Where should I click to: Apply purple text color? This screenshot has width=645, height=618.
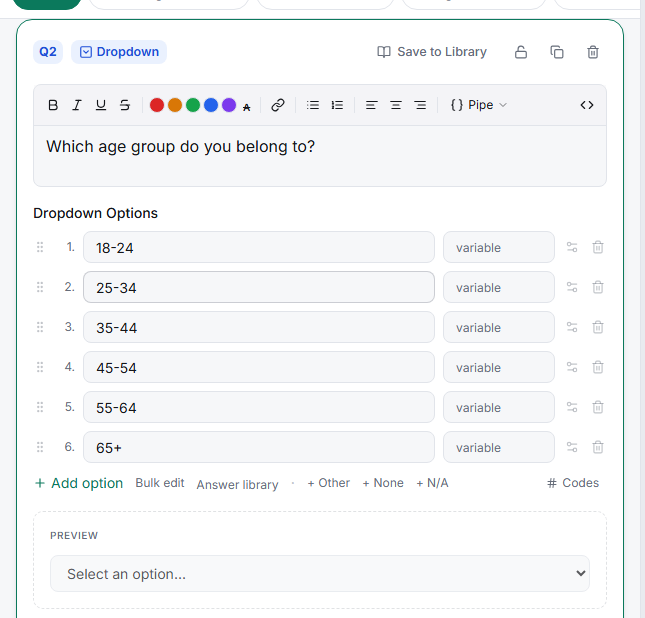pyautogui.click(x=229, y=105)
